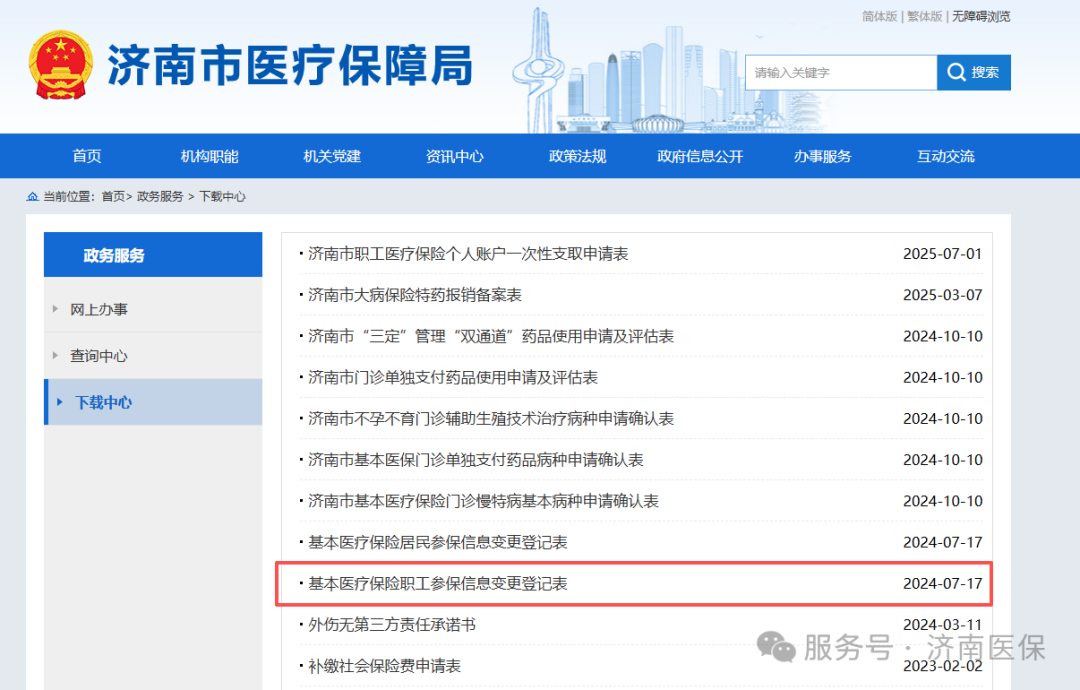Open 外伤无第三方责任承诺书 document link
Viewport: 1080px width, 690px height.
[391, 625]
